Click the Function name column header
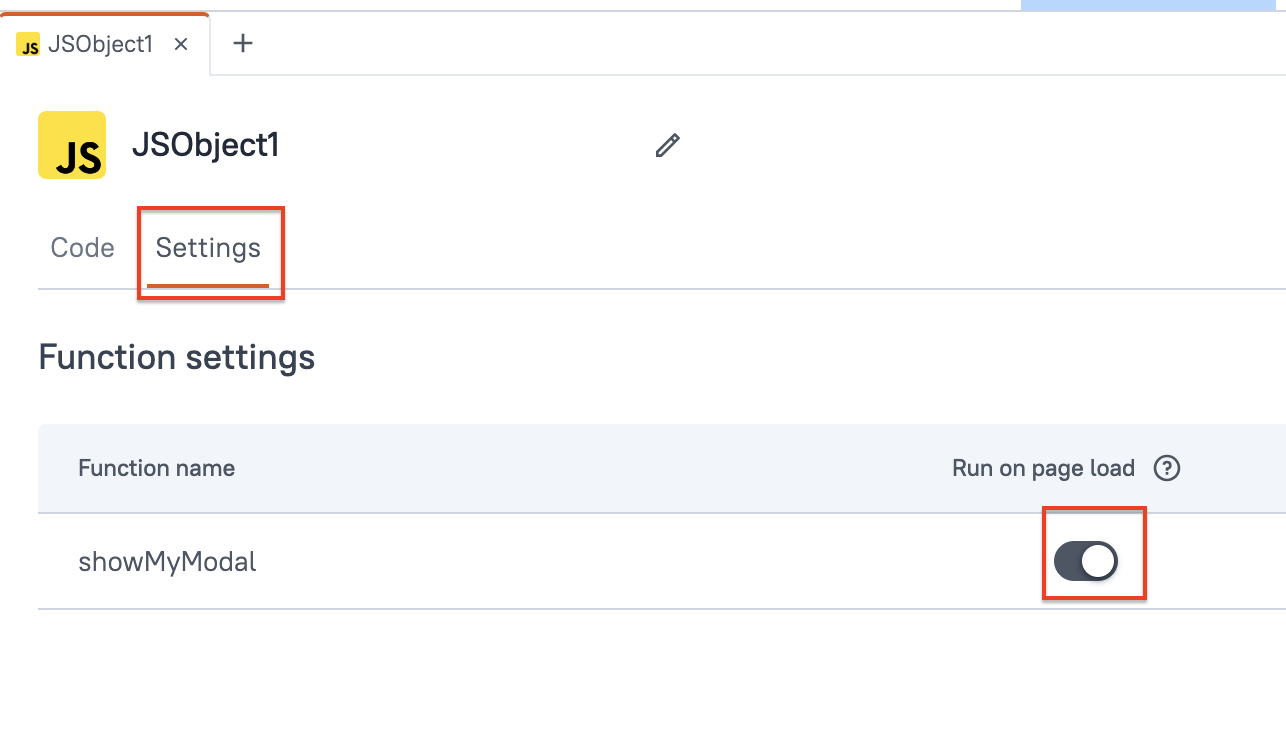 click(157, 468)
